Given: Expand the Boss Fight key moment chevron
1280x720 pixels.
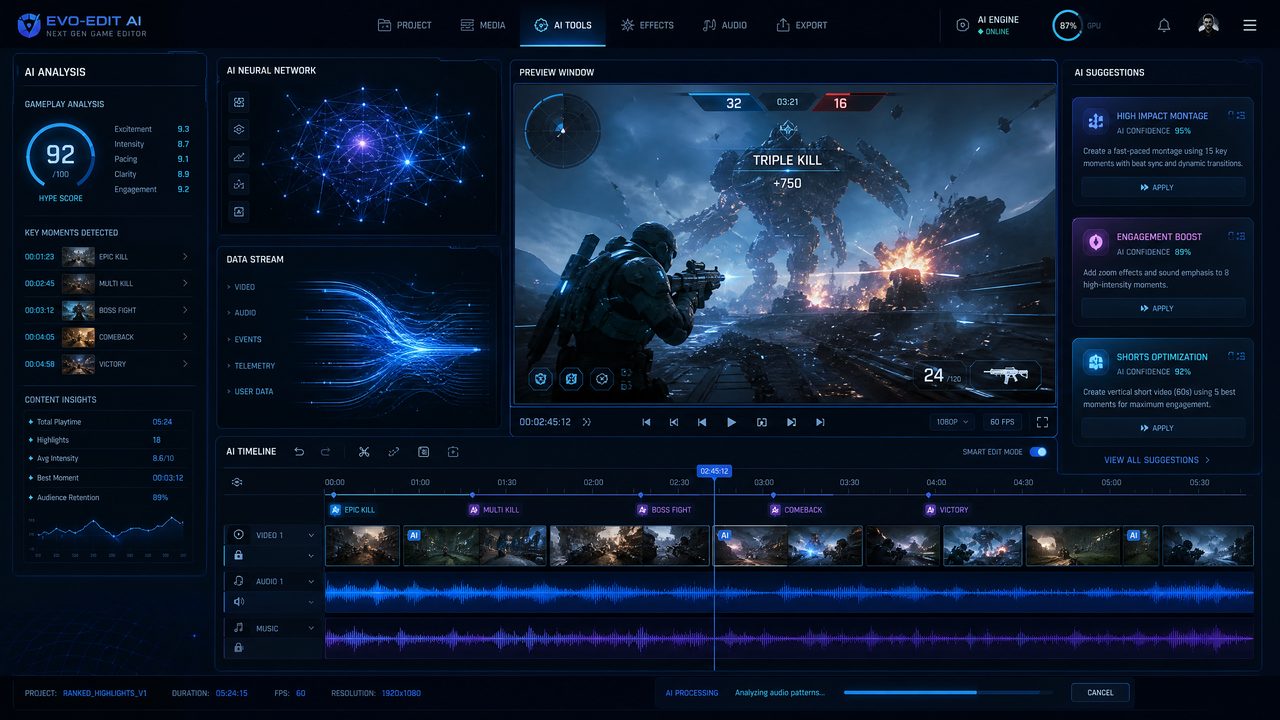Looking at the screenshot, I should pos(185,310).
